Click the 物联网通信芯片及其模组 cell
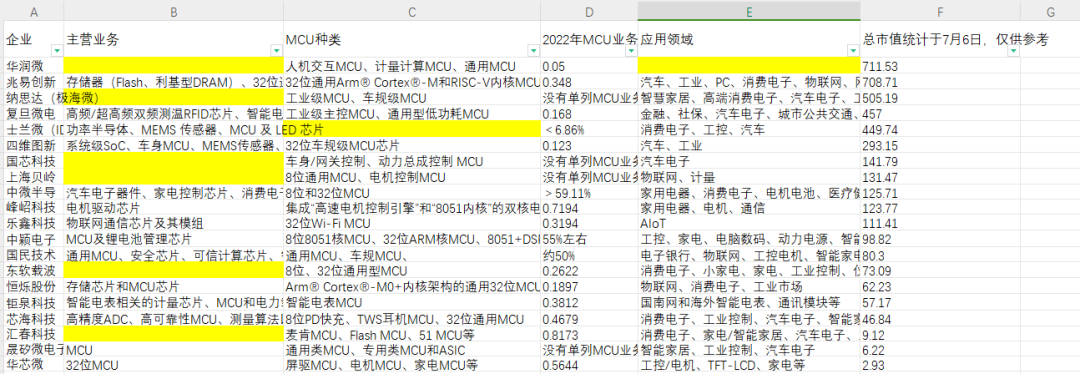Image resolution: width=1080 pixels, height=374 pixels. point(174,224)
